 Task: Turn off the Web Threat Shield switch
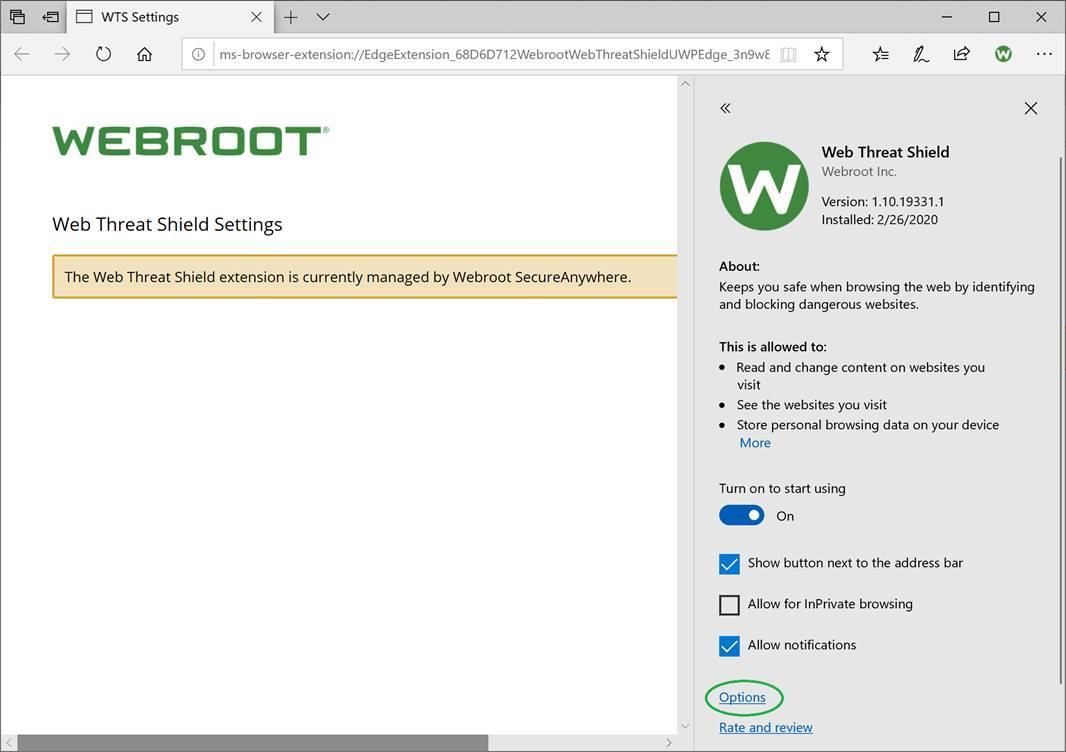(741, 516)
